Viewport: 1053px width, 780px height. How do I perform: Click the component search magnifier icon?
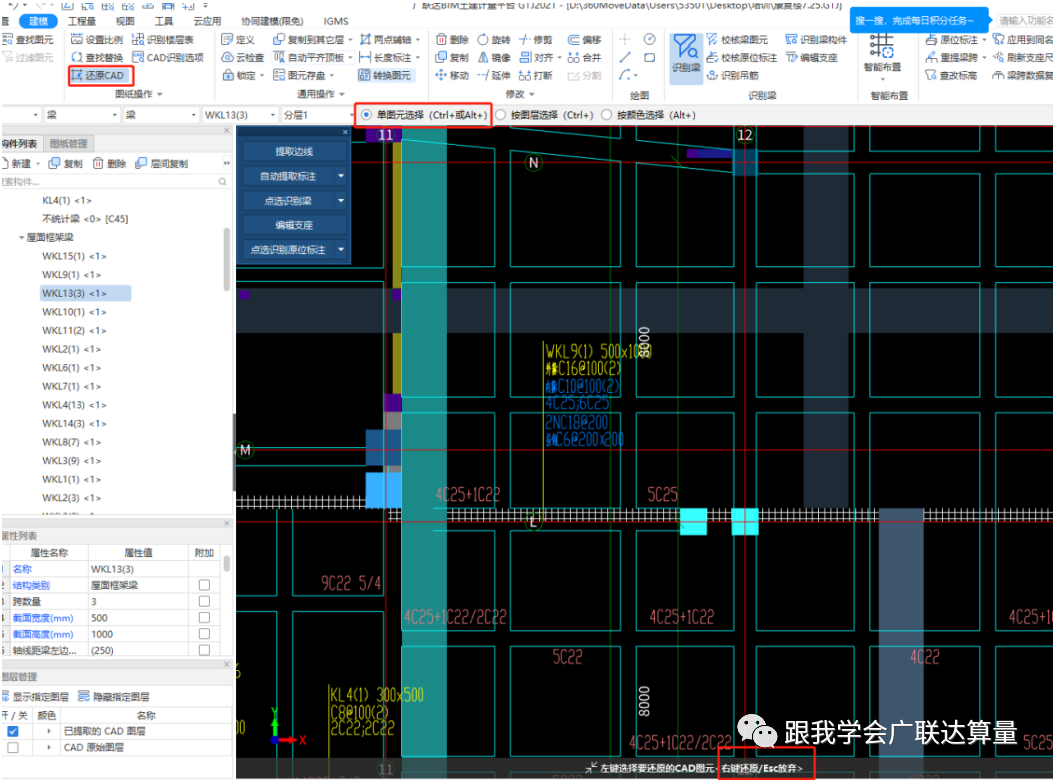point(222,181)
